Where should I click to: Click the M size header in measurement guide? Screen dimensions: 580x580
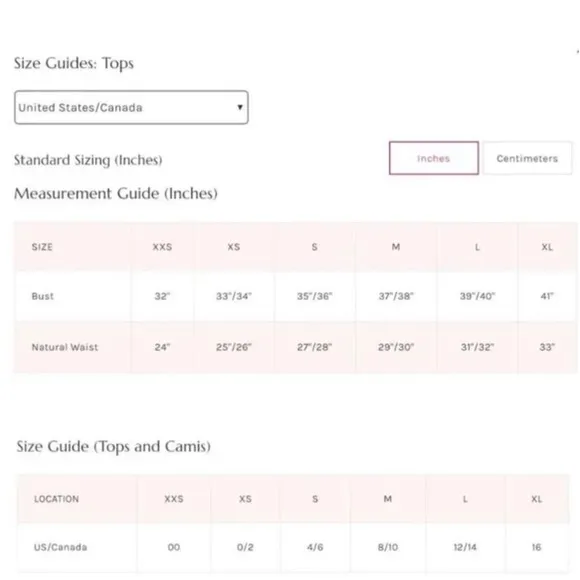click(396, 247)
